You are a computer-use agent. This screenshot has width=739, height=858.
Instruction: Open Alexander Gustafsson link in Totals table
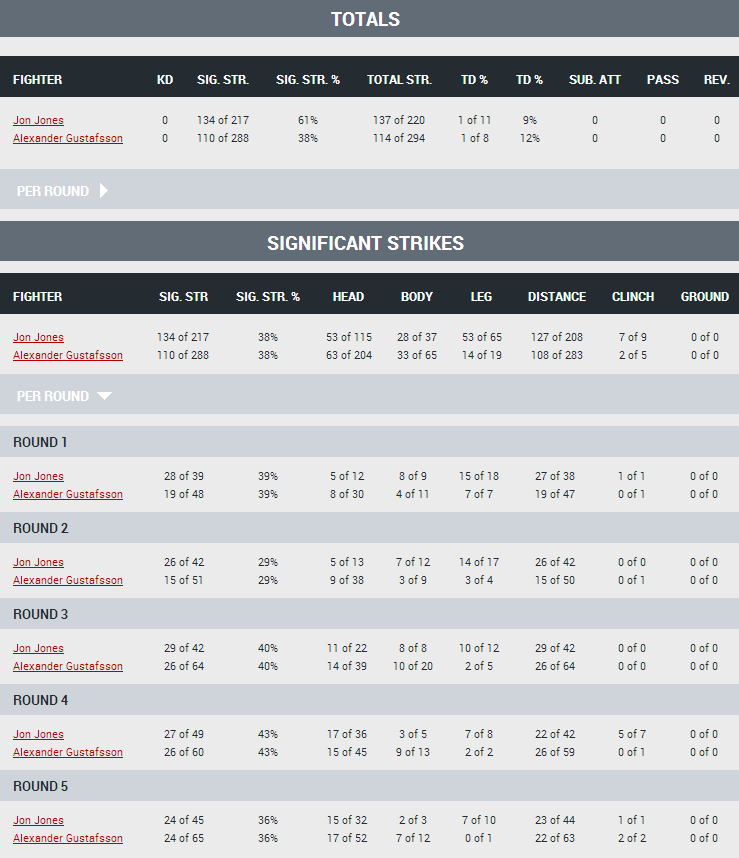pos(68,138)
